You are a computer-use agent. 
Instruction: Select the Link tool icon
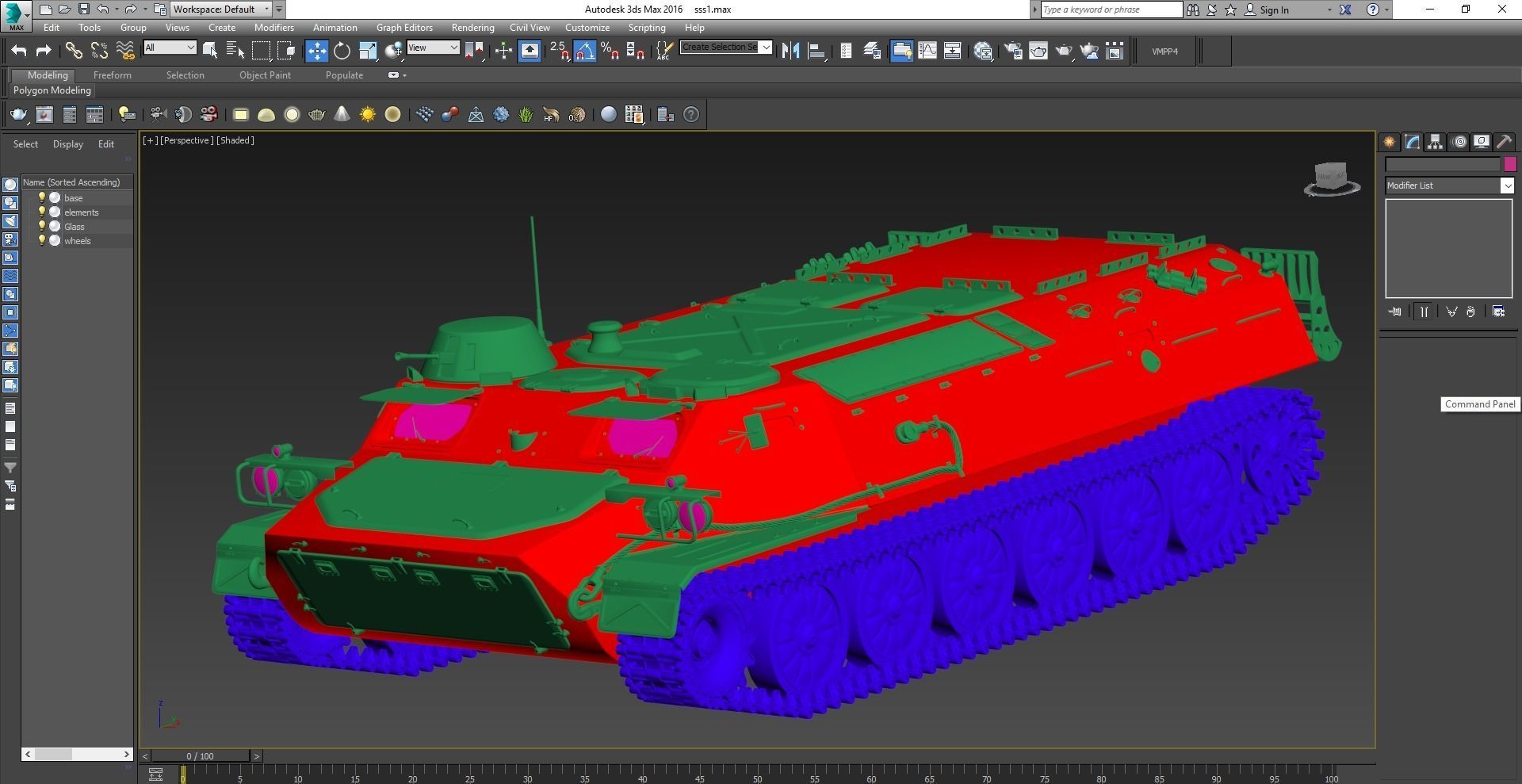pos(73,51)
